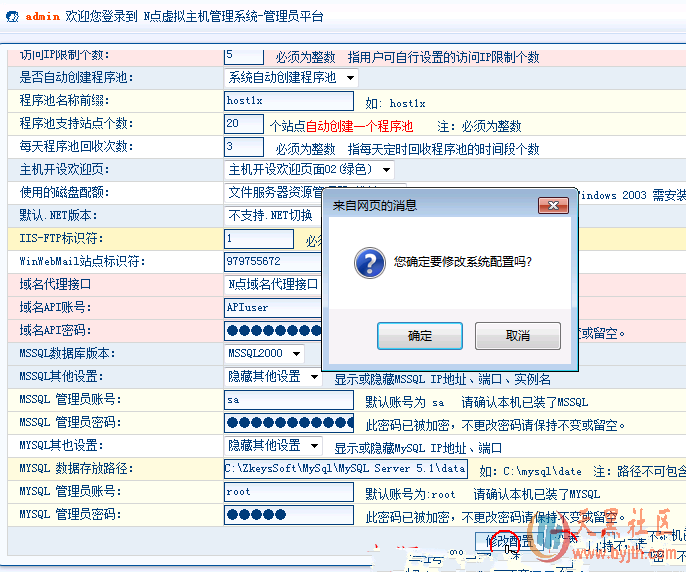The image size is (686, 572).
Task: Click the 访问IP限制个数 input field
Action: pyautogui.click(x=244, y=55)
